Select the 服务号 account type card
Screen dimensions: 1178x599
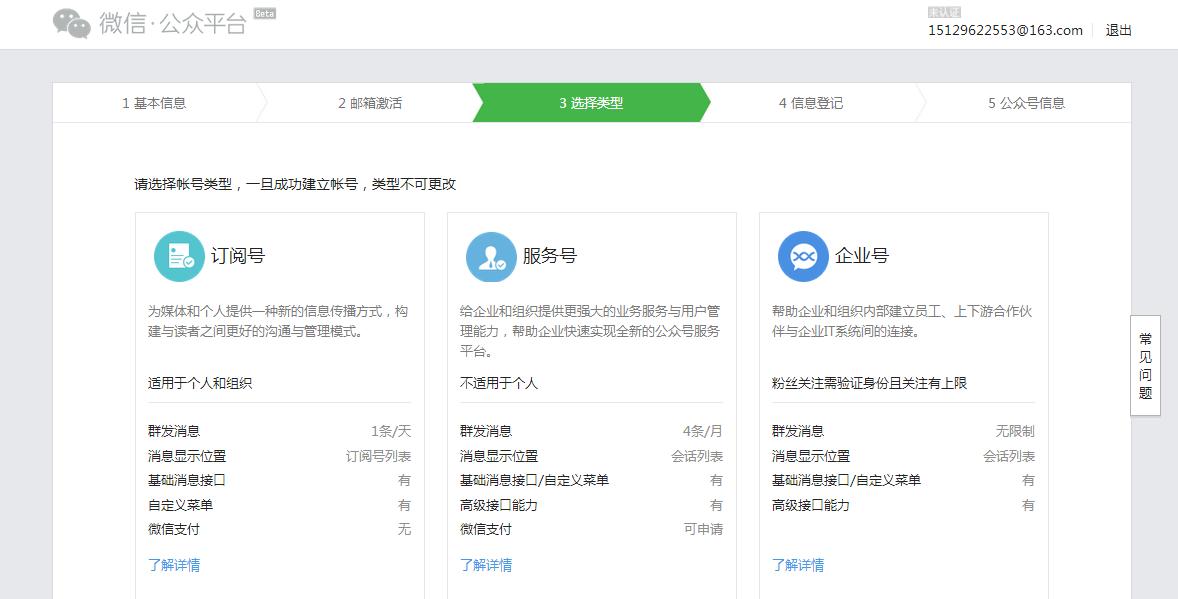[x=591, y=400]
